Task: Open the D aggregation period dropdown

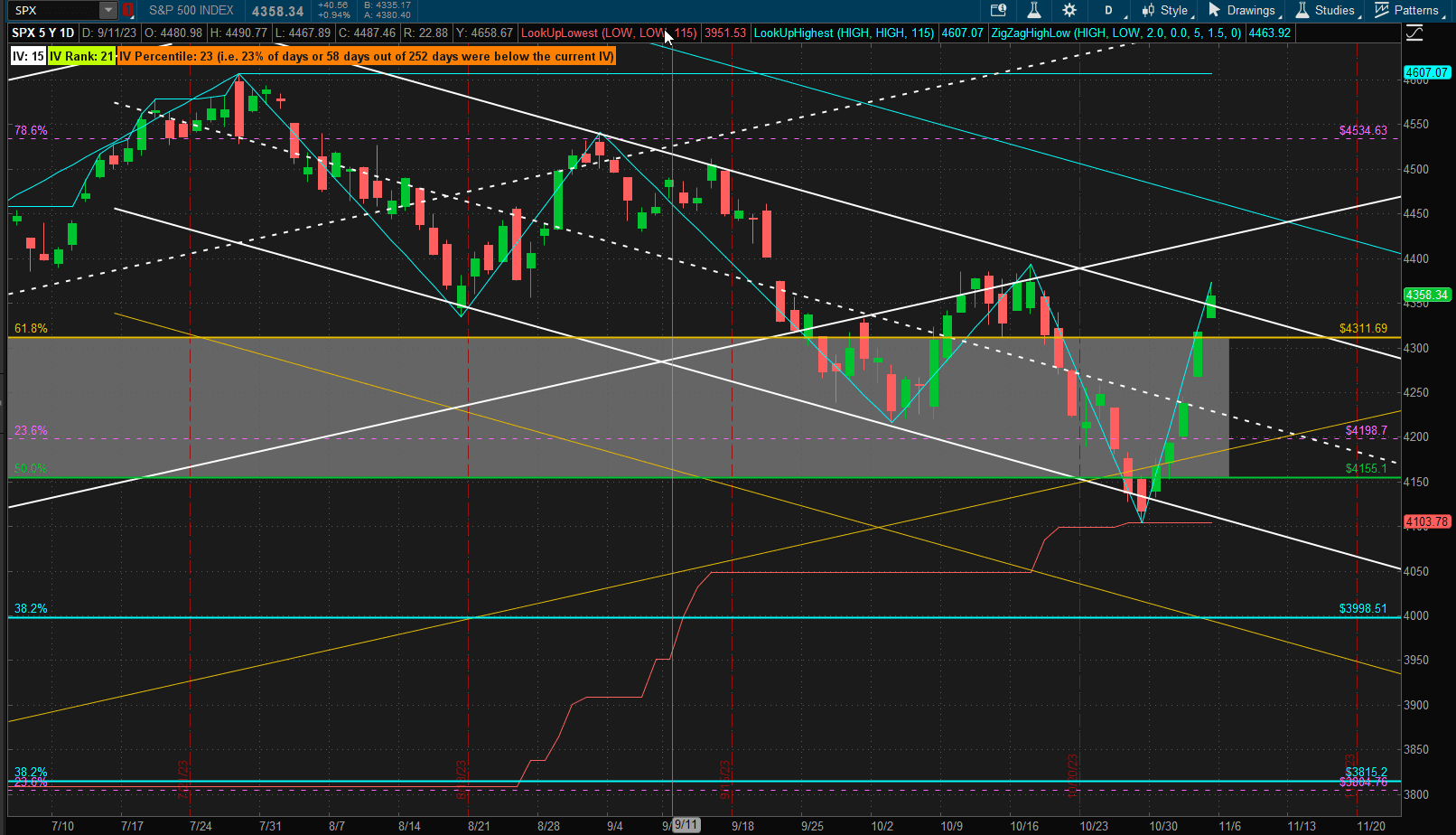Action: click(x=1109, y=11)
